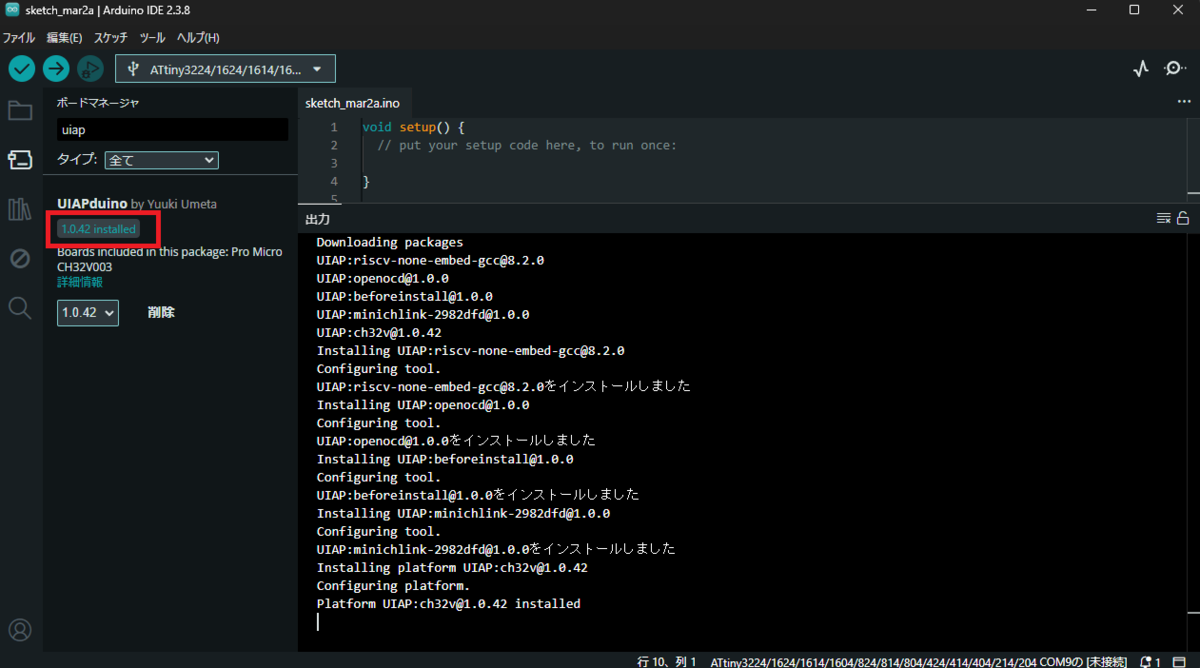Click the 削除 remove button
Viewport: 1200px width, 668px height.
coord(161,312)
